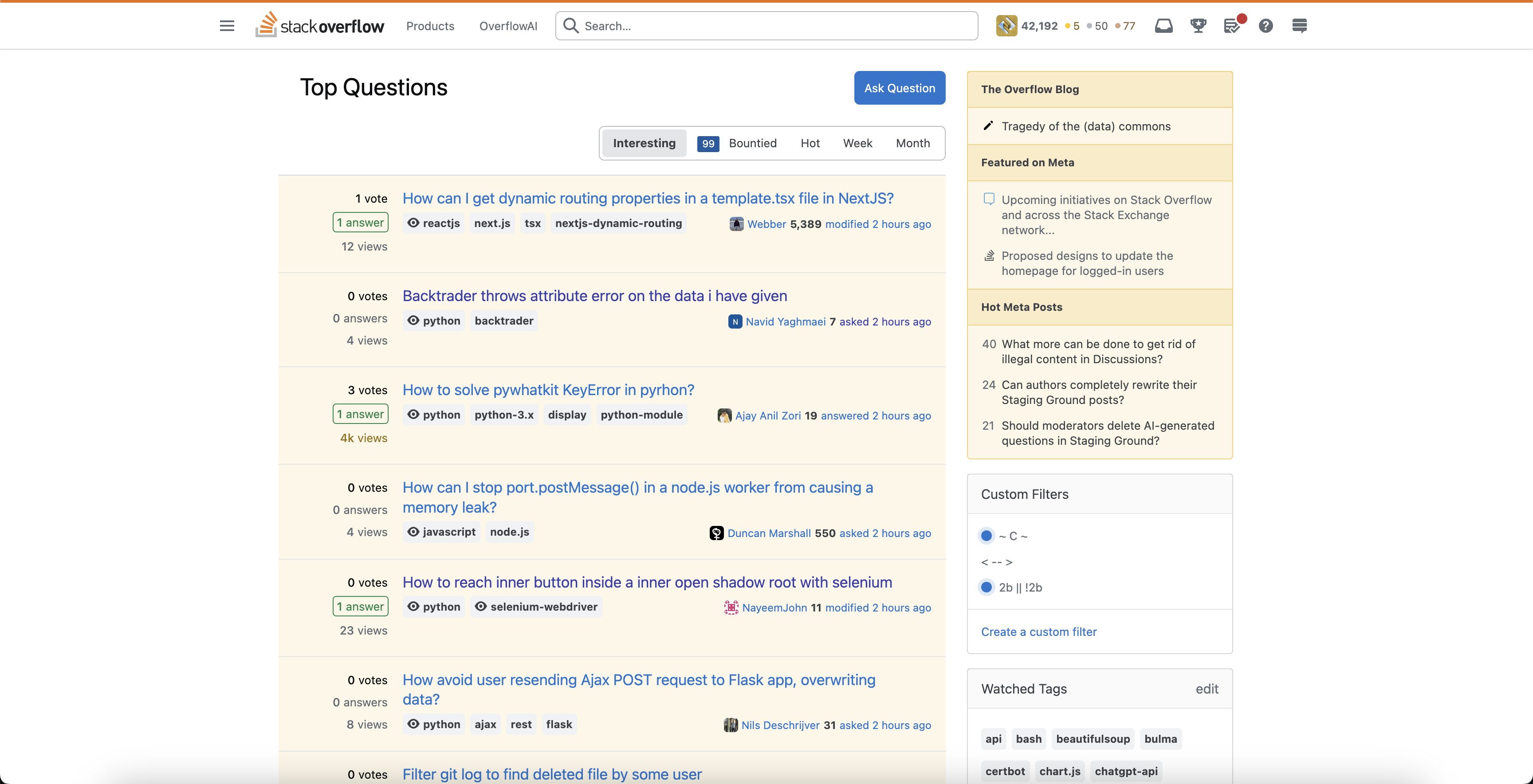Open the Stack Exchange site switcher icon
The height and width of the screenshot is (784, 1533).
pyautogui.click(x=1300, y=26)
